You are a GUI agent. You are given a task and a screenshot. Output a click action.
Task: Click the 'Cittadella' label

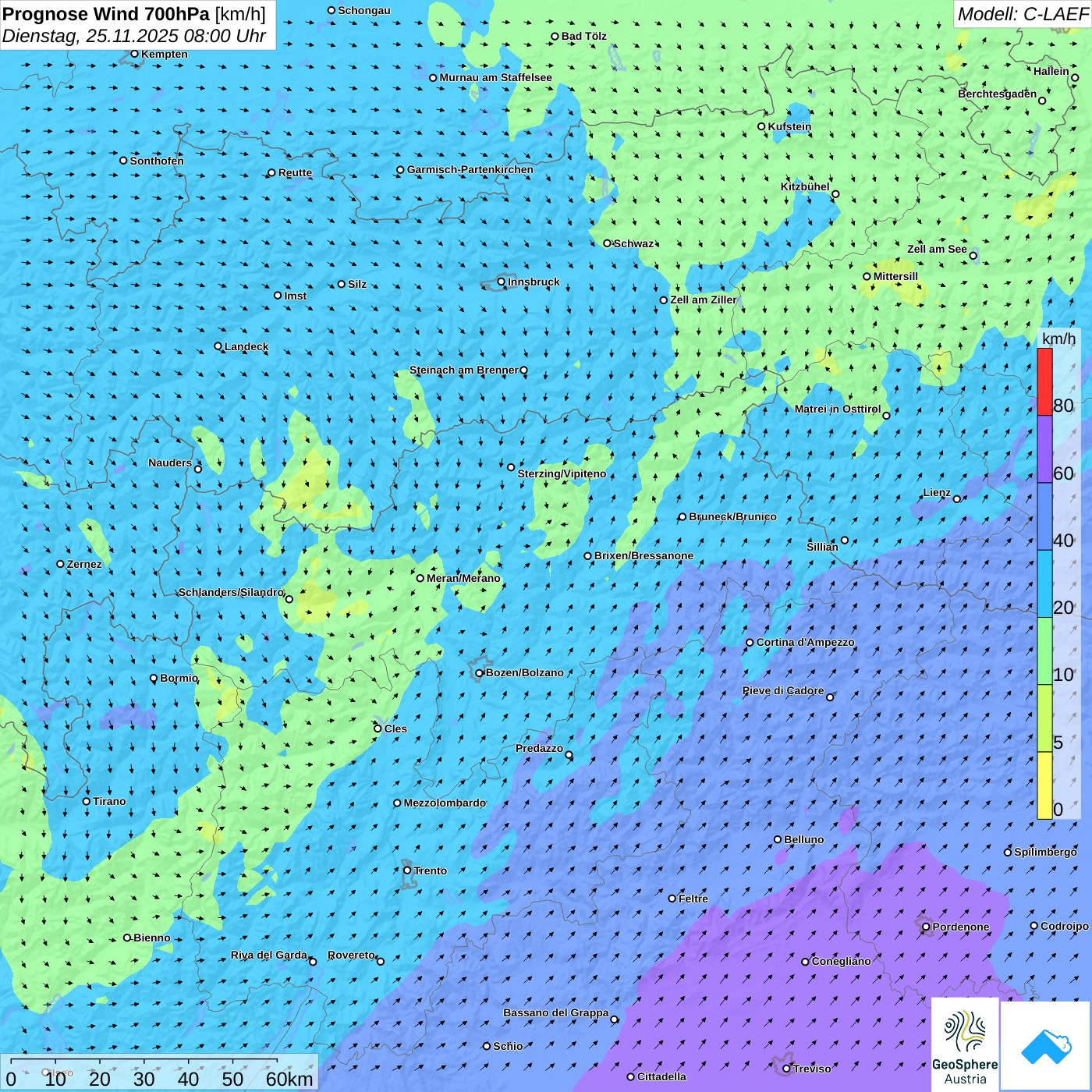tap(661, 1076)
